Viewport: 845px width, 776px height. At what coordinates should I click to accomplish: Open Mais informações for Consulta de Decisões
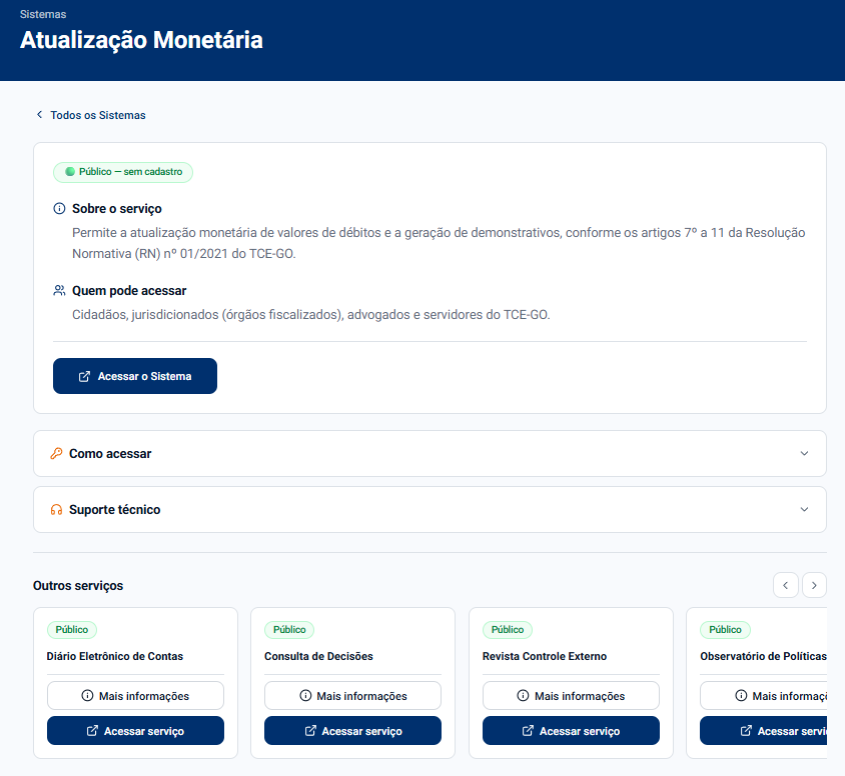352,696
